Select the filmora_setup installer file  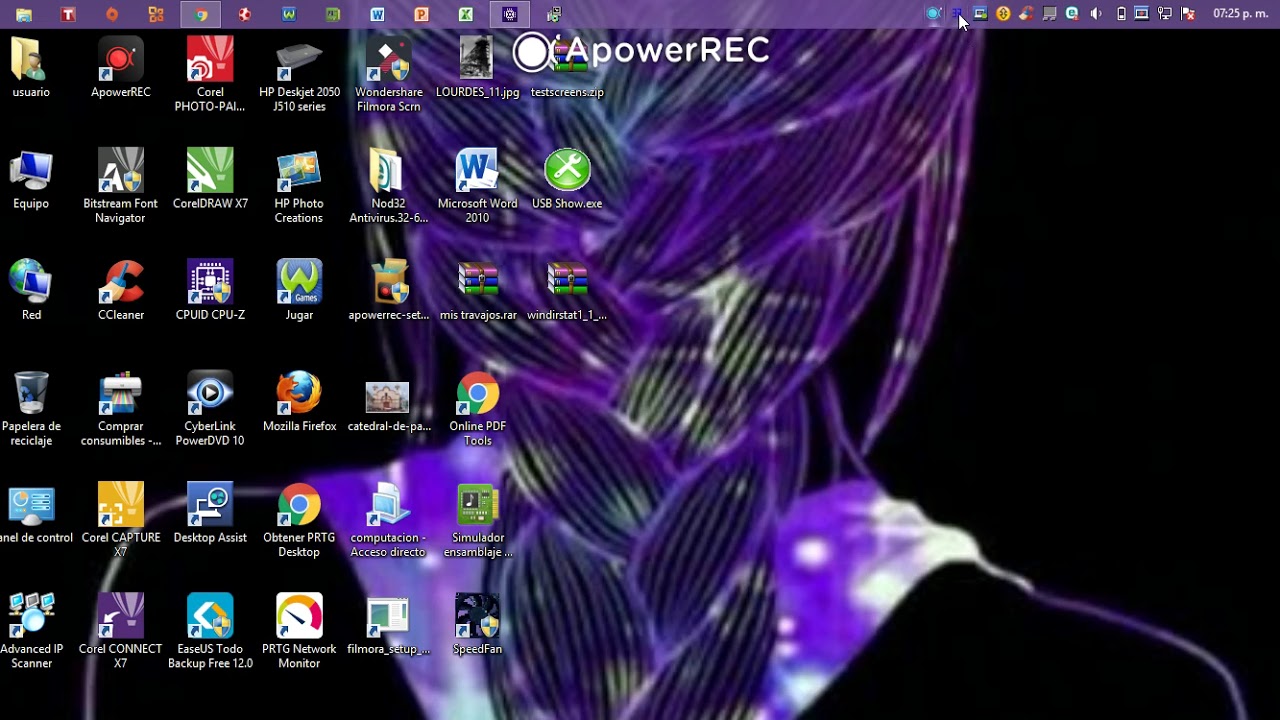[388, 625]
